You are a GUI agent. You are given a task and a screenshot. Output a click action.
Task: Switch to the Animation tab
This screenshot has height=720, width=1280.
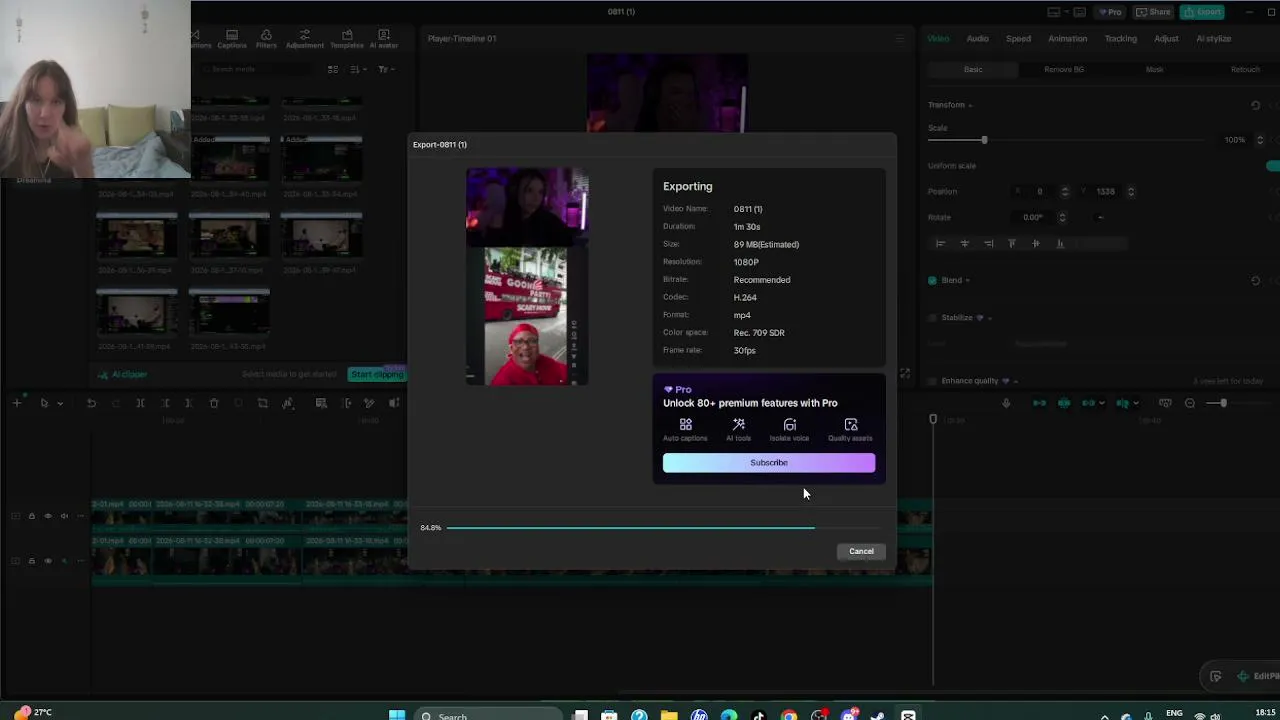(1067, 39)
